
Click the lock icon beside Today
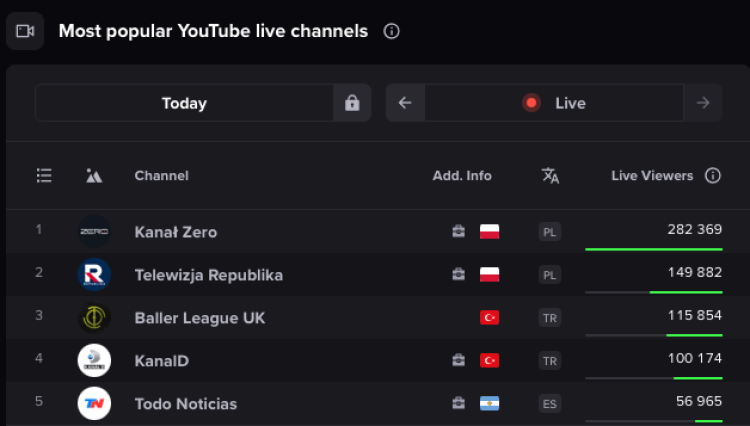click(352, 103)
